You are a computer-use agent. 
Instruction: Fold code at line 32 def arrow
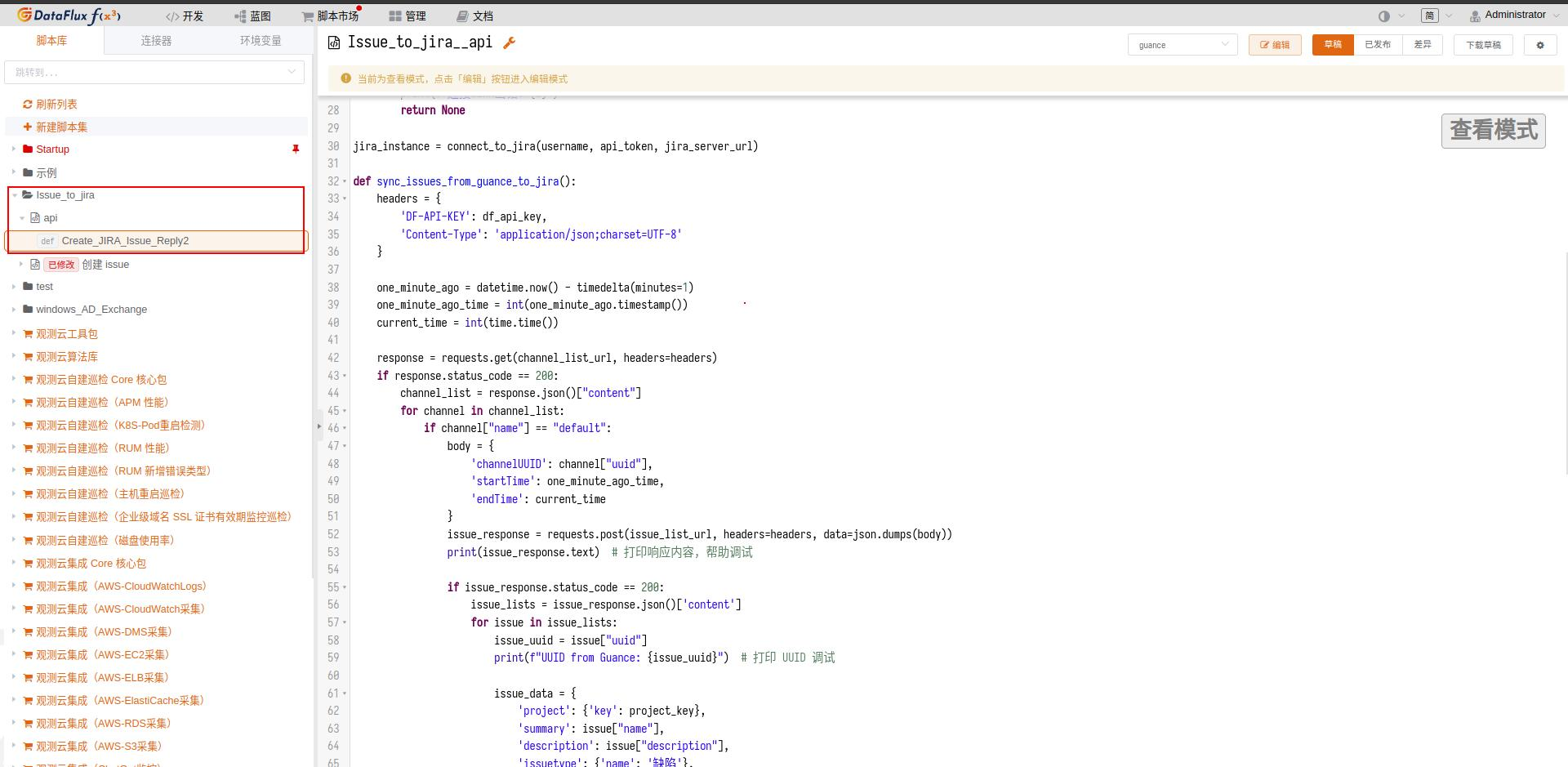345,181
